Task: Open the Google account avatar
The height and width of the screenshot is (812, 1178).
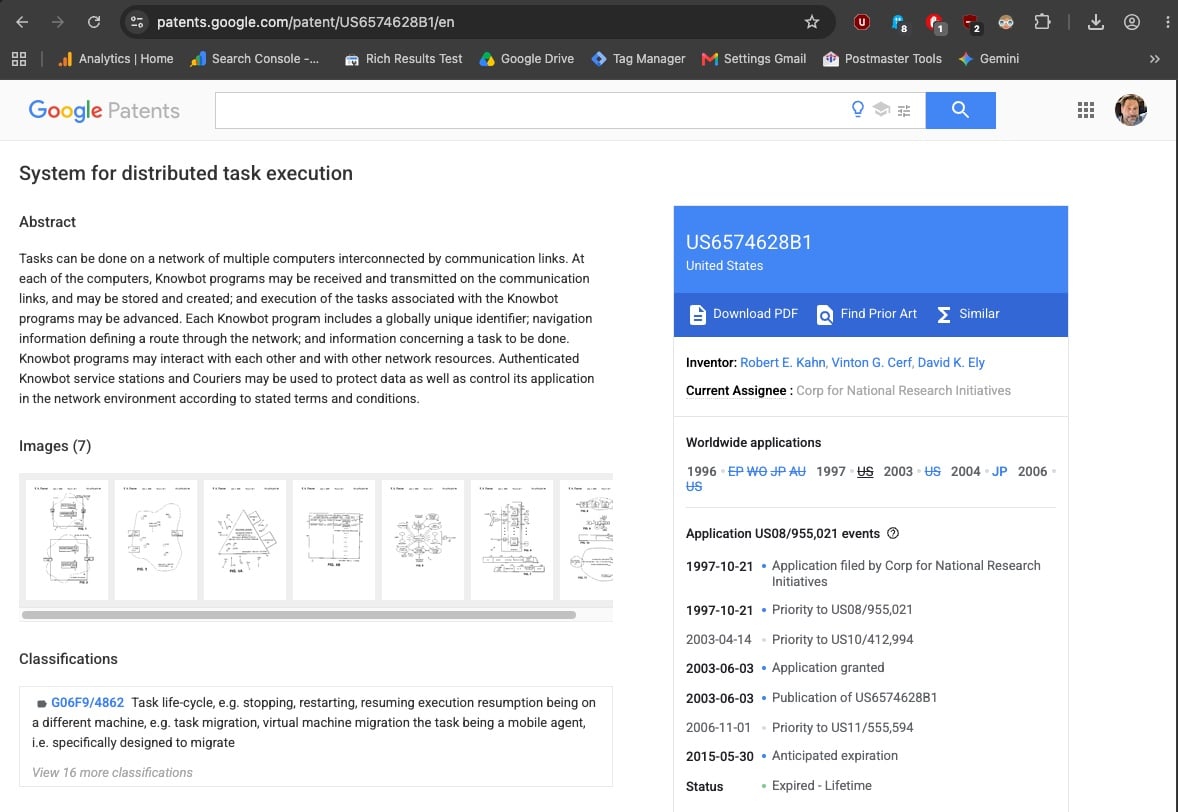Action: [x=1131, y=110]
